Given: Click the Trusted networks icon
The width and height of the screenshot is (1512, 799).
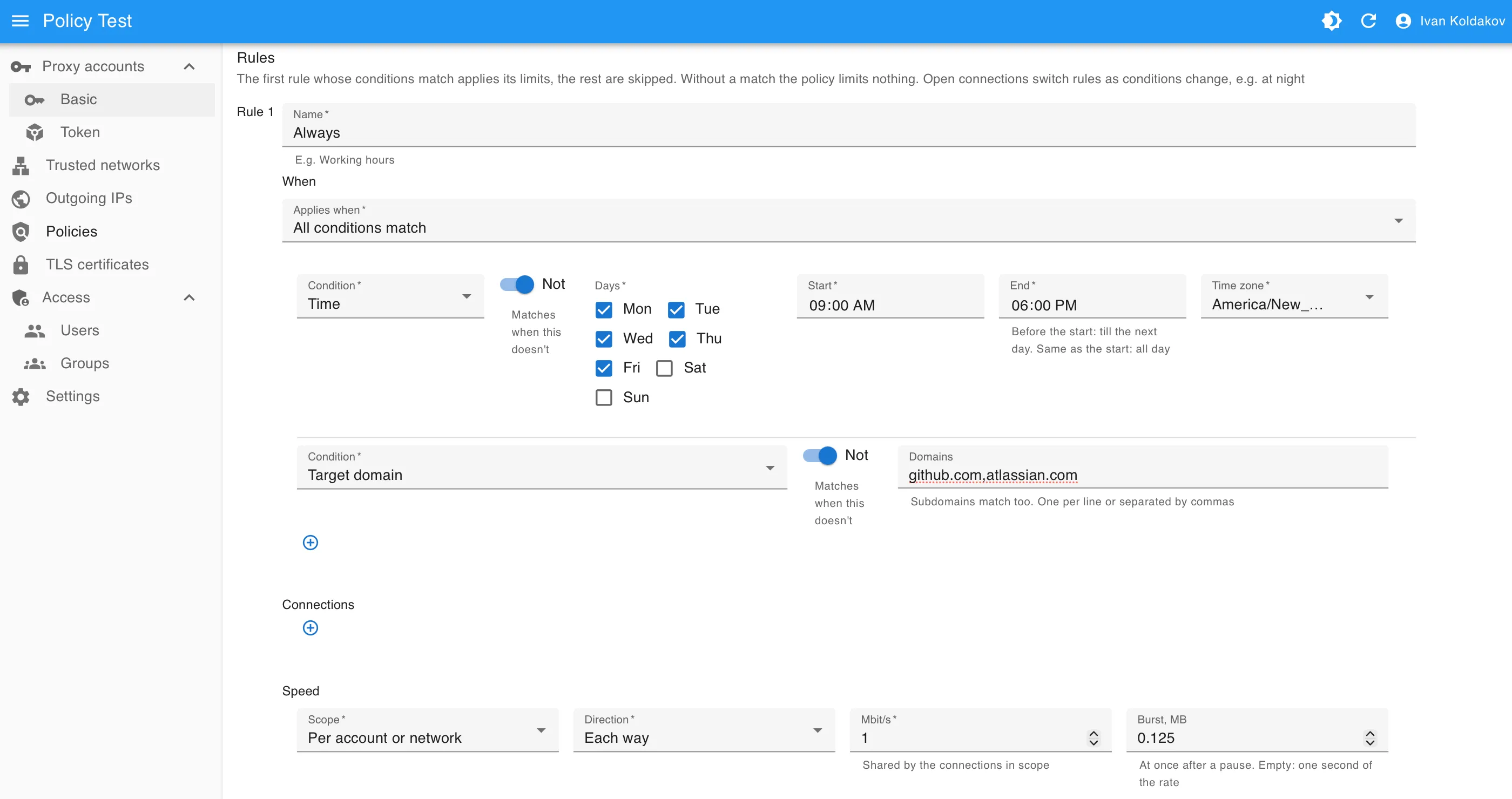Looking at the screenshot, I should click(x=21, y=165).
